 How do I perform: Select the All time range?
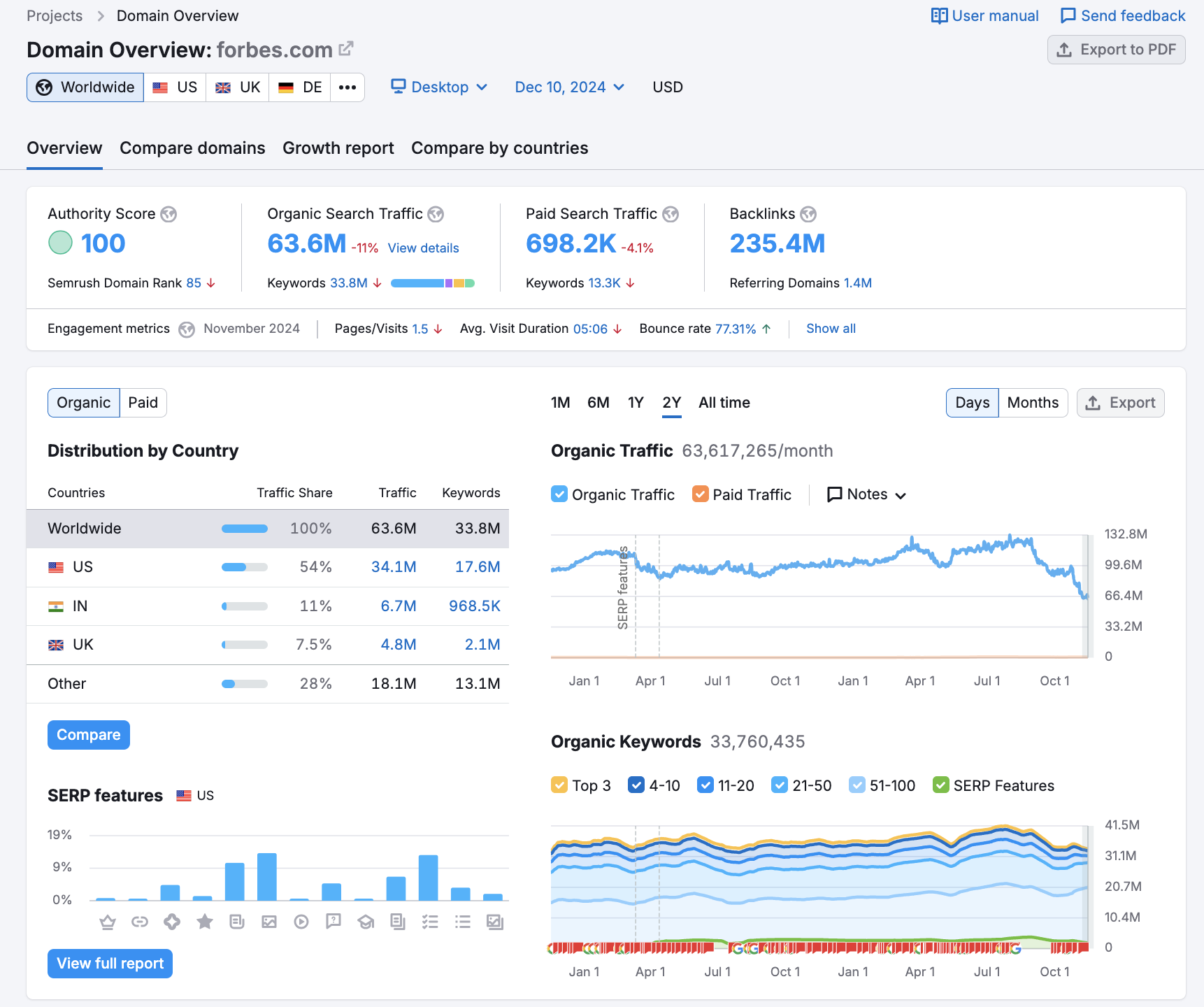click(724, 403)
